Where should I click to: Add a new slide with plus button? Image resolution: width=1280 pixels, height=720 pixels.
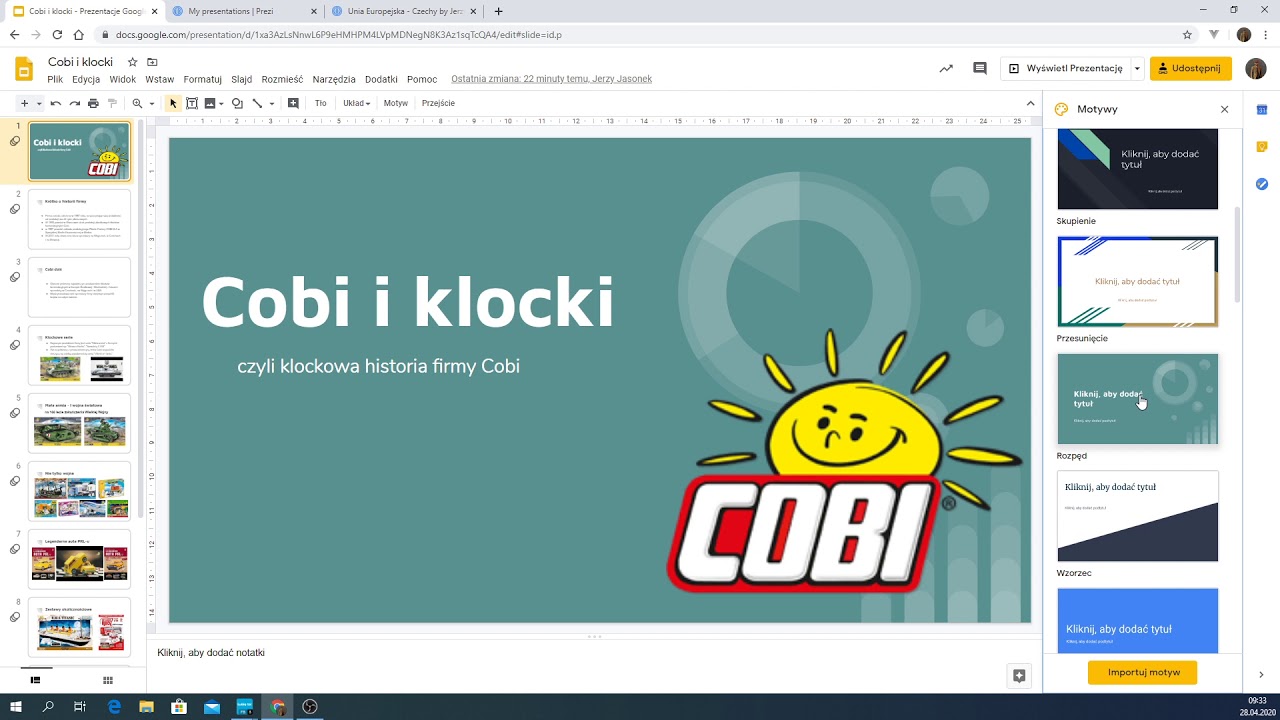coord(24,103)
